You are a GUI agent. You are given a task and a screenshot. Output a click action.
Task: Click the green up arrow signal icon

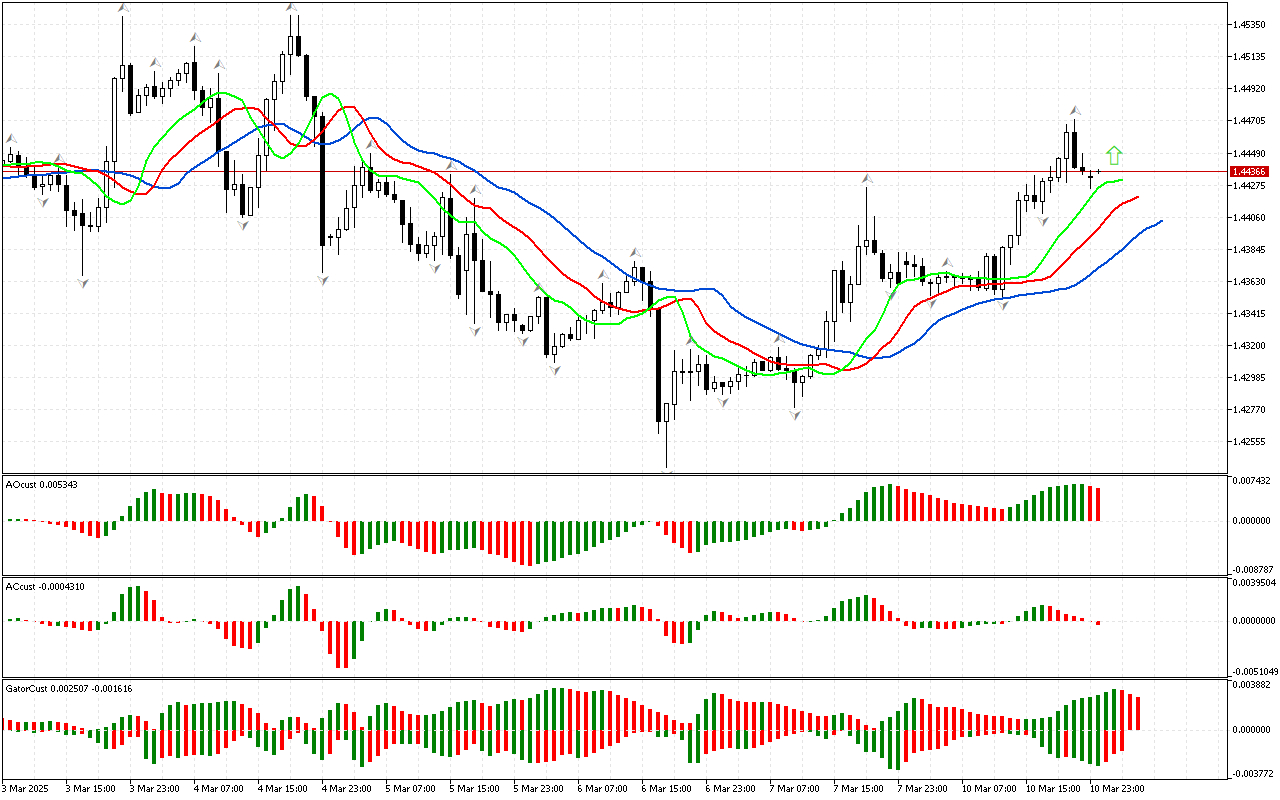coord(1115,155)
